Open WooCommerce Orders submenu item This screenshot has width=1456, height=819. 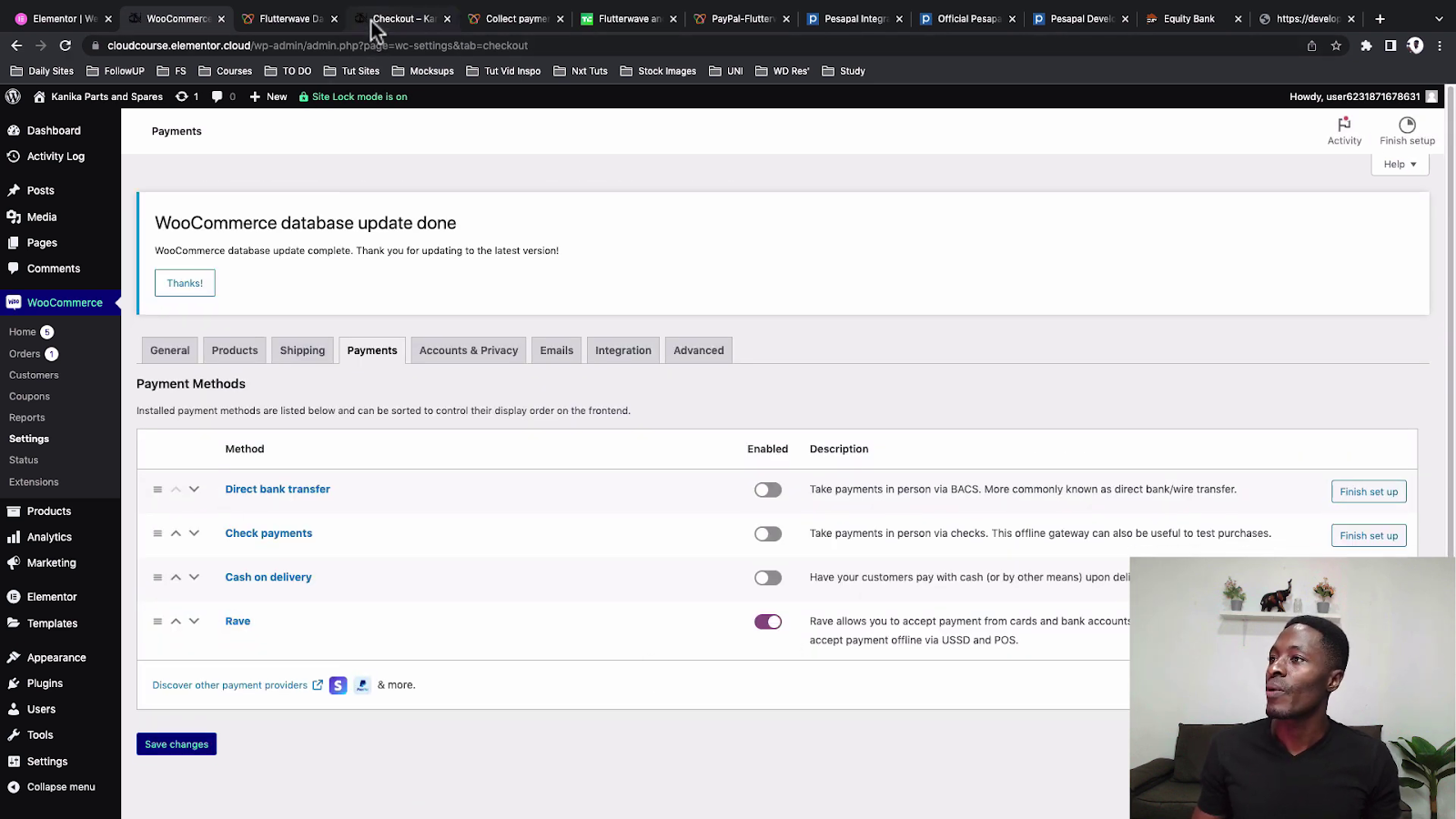(x=25, y=354)
